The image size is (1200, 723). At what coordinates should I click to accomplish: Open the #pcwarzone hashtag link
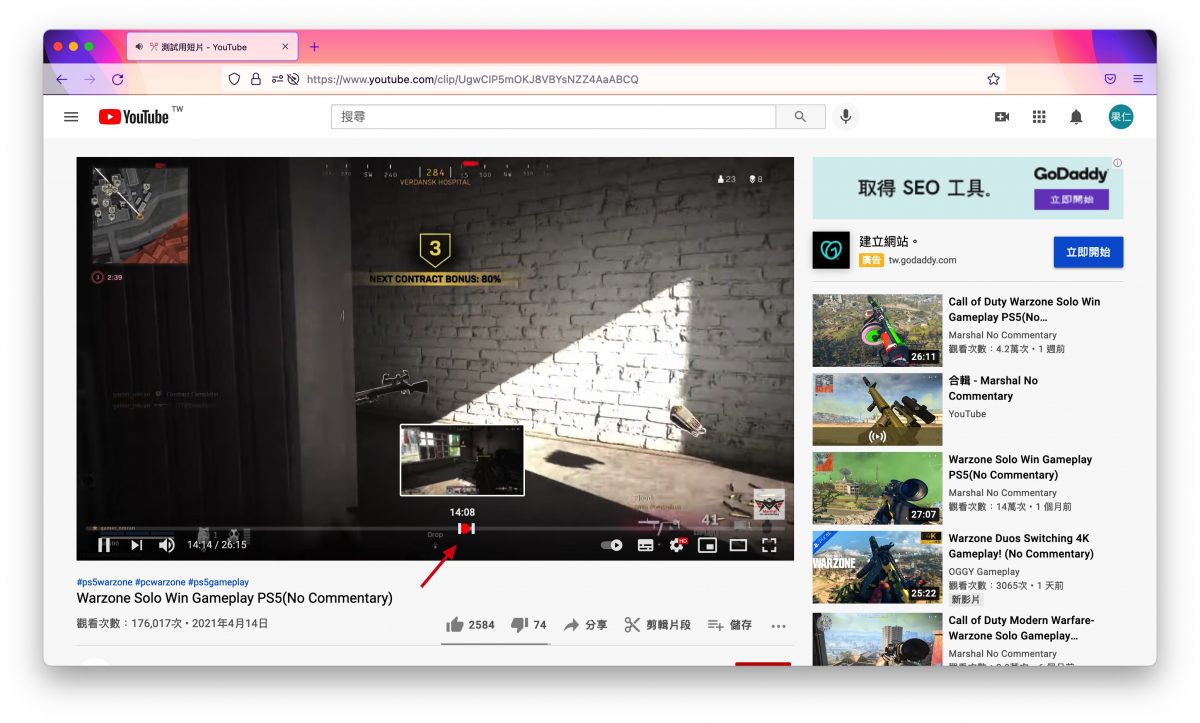click(x=160, y=582)
